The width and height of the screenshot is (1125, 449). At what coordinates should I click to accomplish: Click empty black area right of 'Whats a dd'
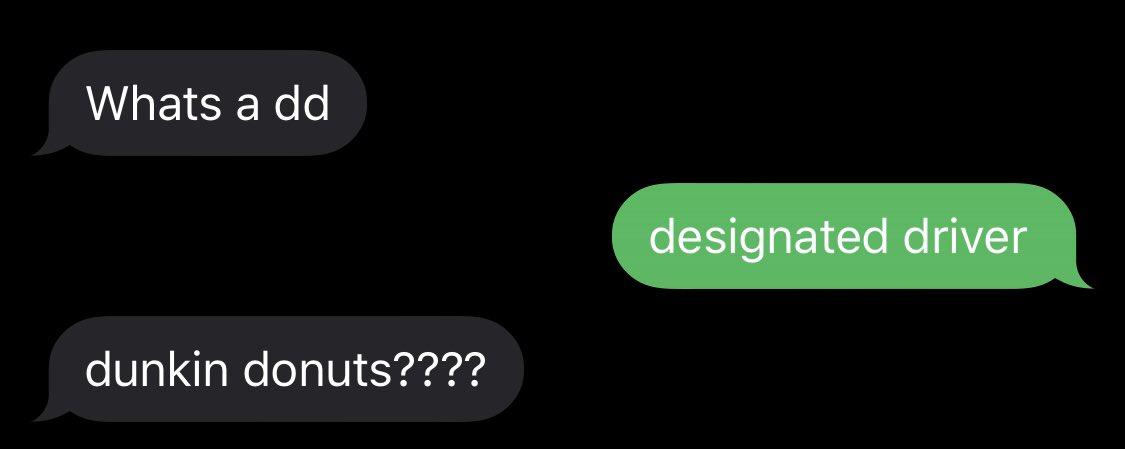click(x=717, y=103)
